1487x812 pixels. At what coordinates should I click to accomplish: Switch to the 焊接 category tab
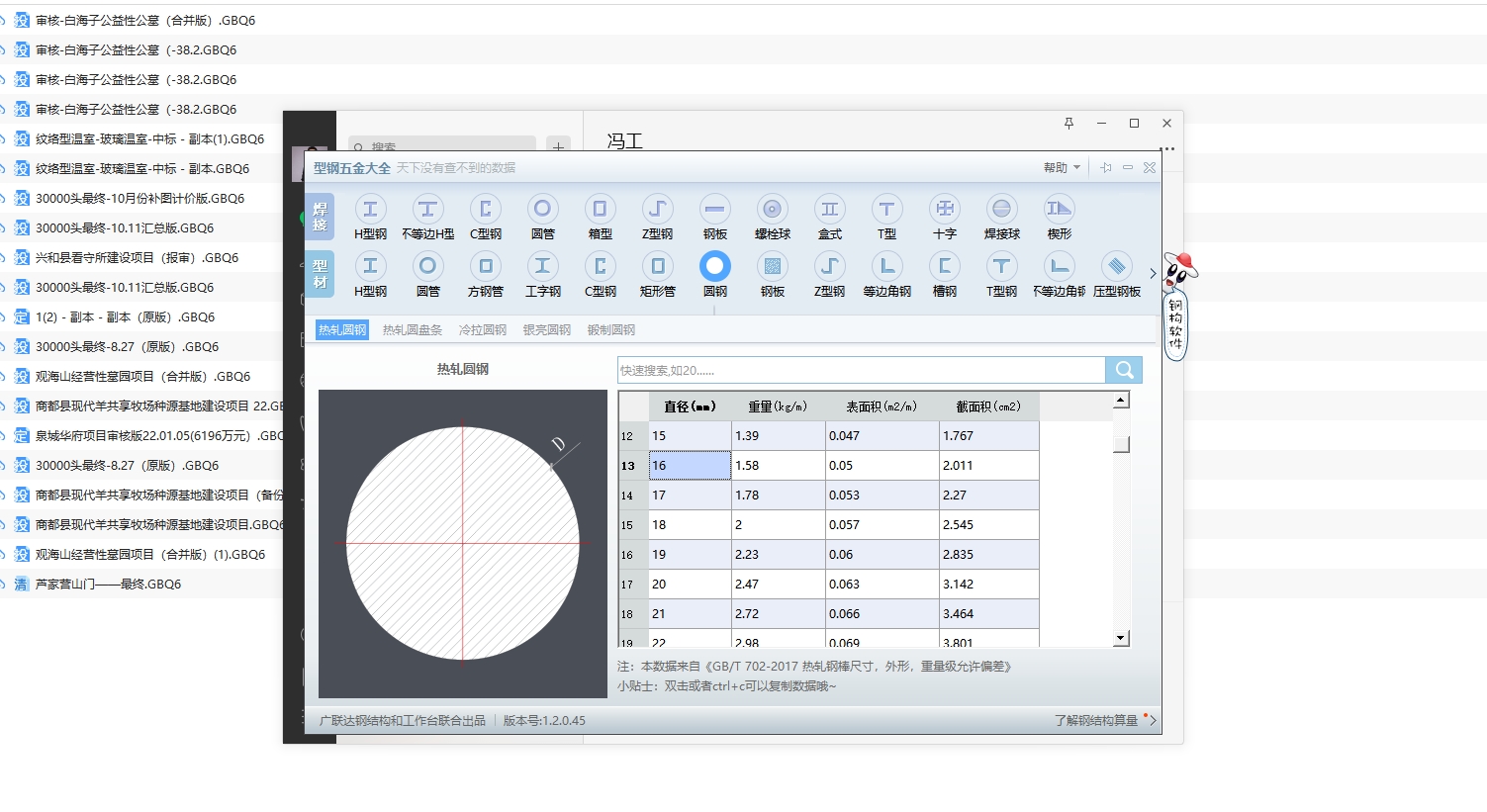[x=320, y=217]
